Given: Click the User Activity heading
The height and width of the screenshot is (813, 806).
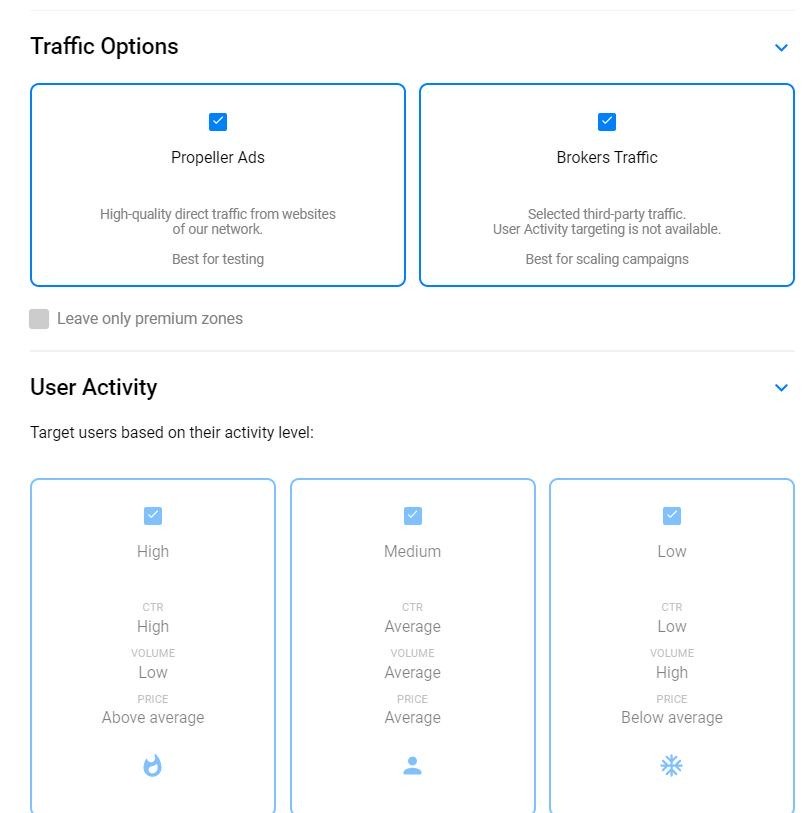Looking at the screenshot, I should pos(94,388).
